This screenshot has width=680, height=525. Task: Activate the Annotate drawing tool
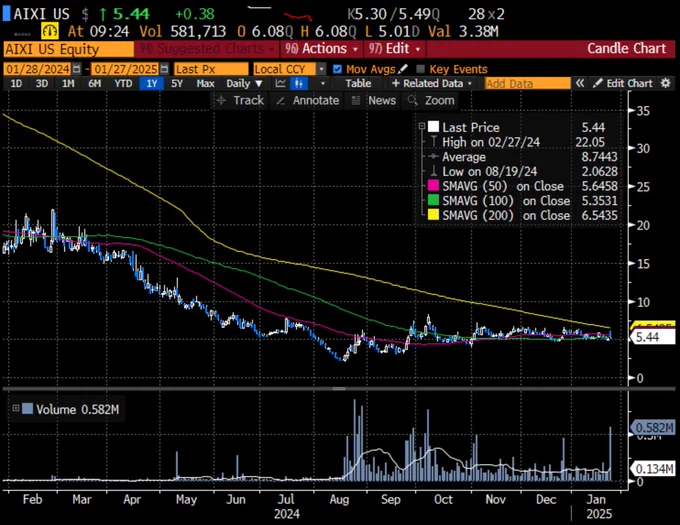pyautogui.click(x=307, y=101)
